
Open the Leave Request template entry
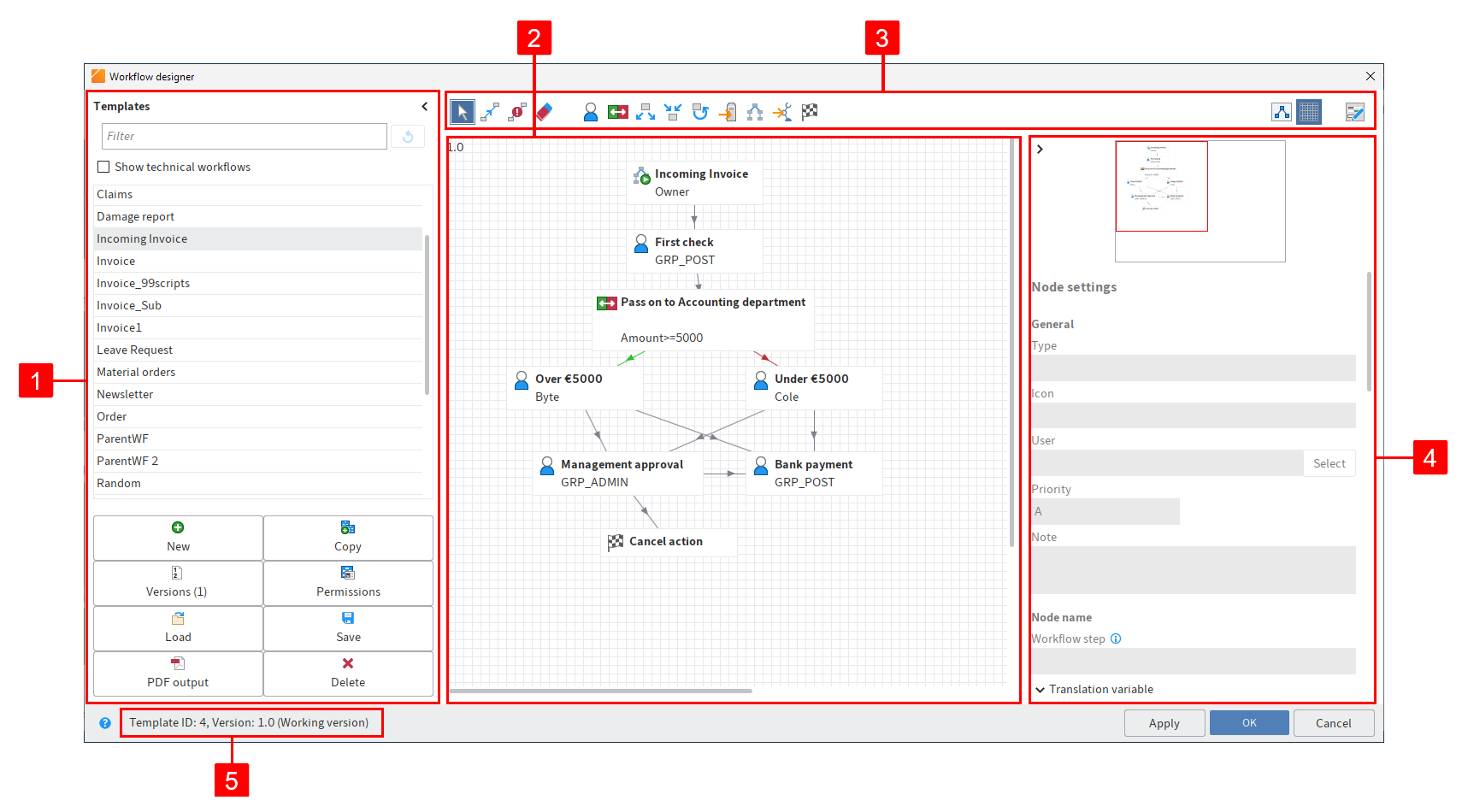(134, 350)
